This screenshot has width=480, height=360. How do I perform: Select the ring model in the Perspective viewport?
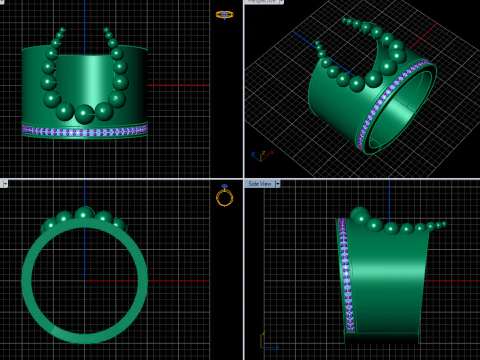372,87
